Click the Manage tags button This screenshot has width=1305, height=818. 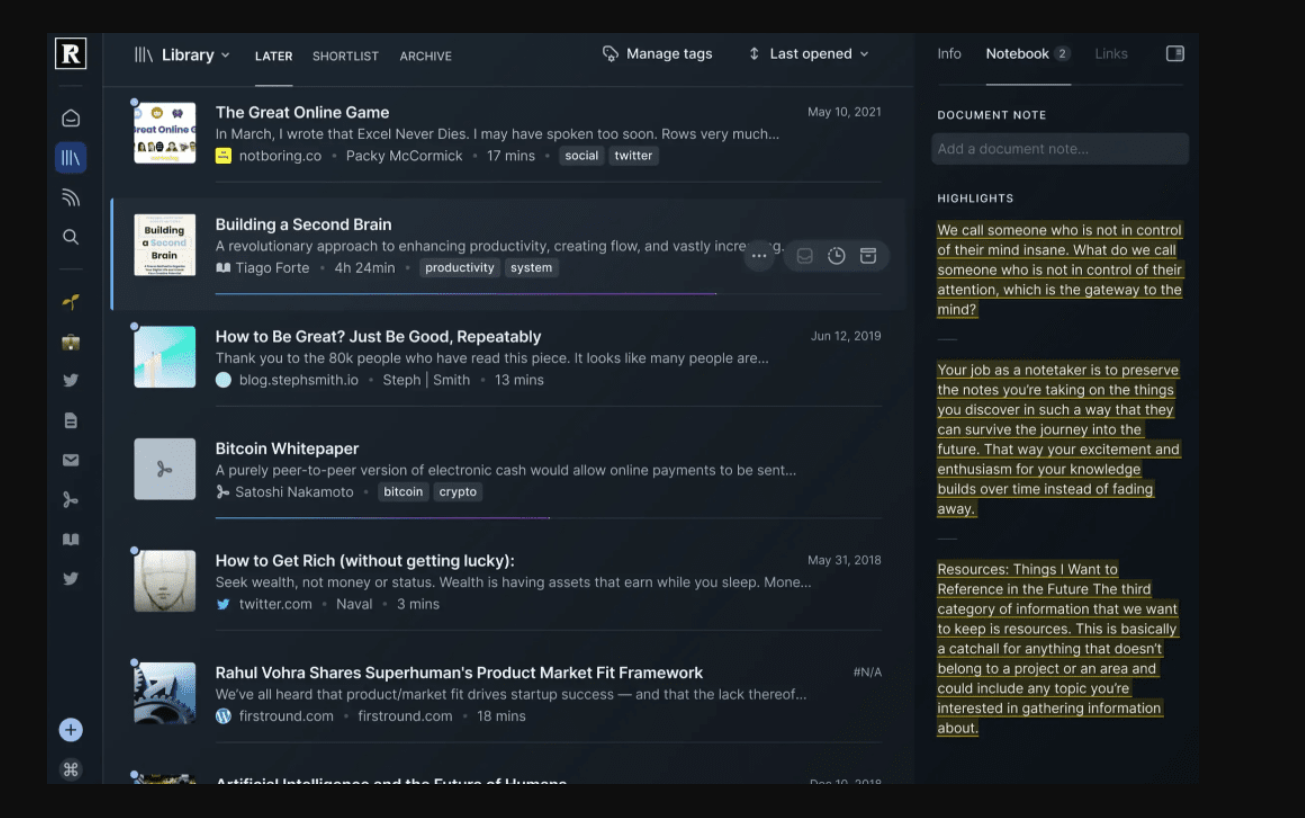click(658, 54)
